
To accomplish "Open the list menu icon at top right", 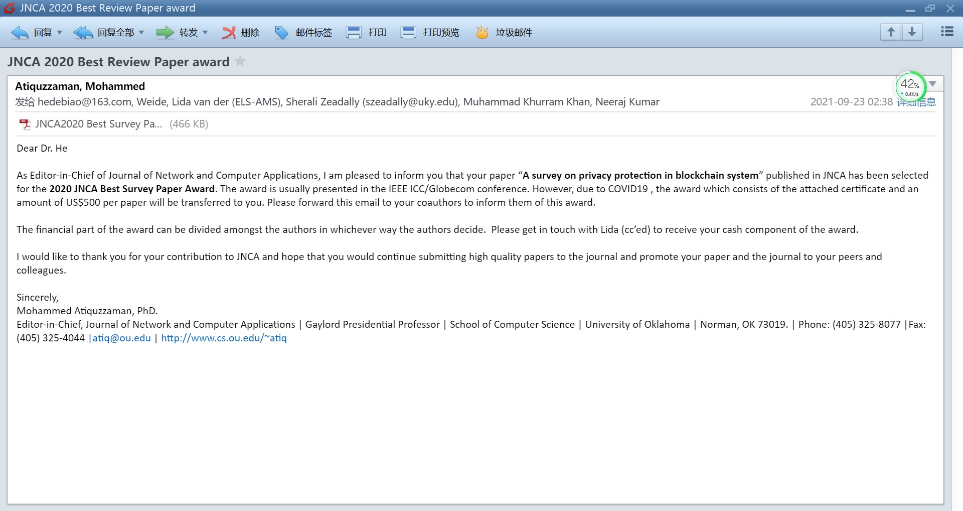I will pos(947,32).
